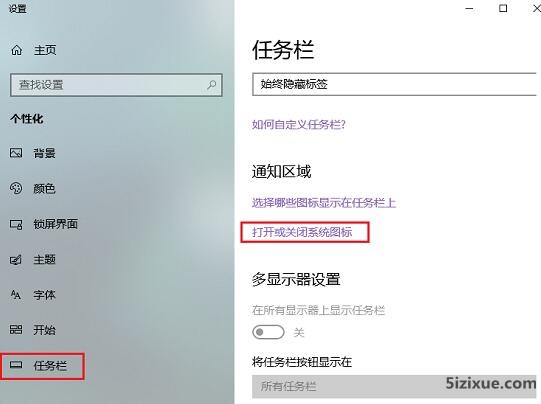The height and width of the screenshot is (404, 541).
Task: Click 选择哪些图标显示在任务栏上 link
Action: (324, 203)
